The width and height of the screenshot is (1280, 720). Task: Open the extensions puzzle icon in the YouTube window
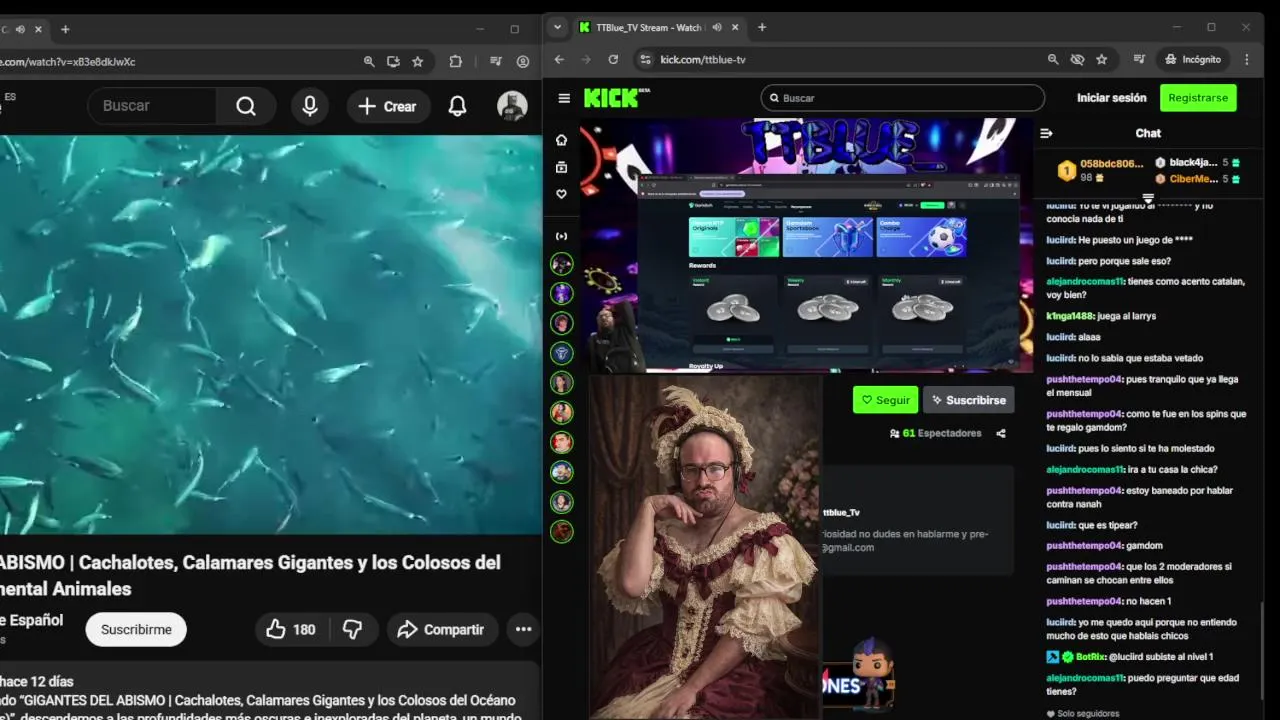[x=456, y=61]
